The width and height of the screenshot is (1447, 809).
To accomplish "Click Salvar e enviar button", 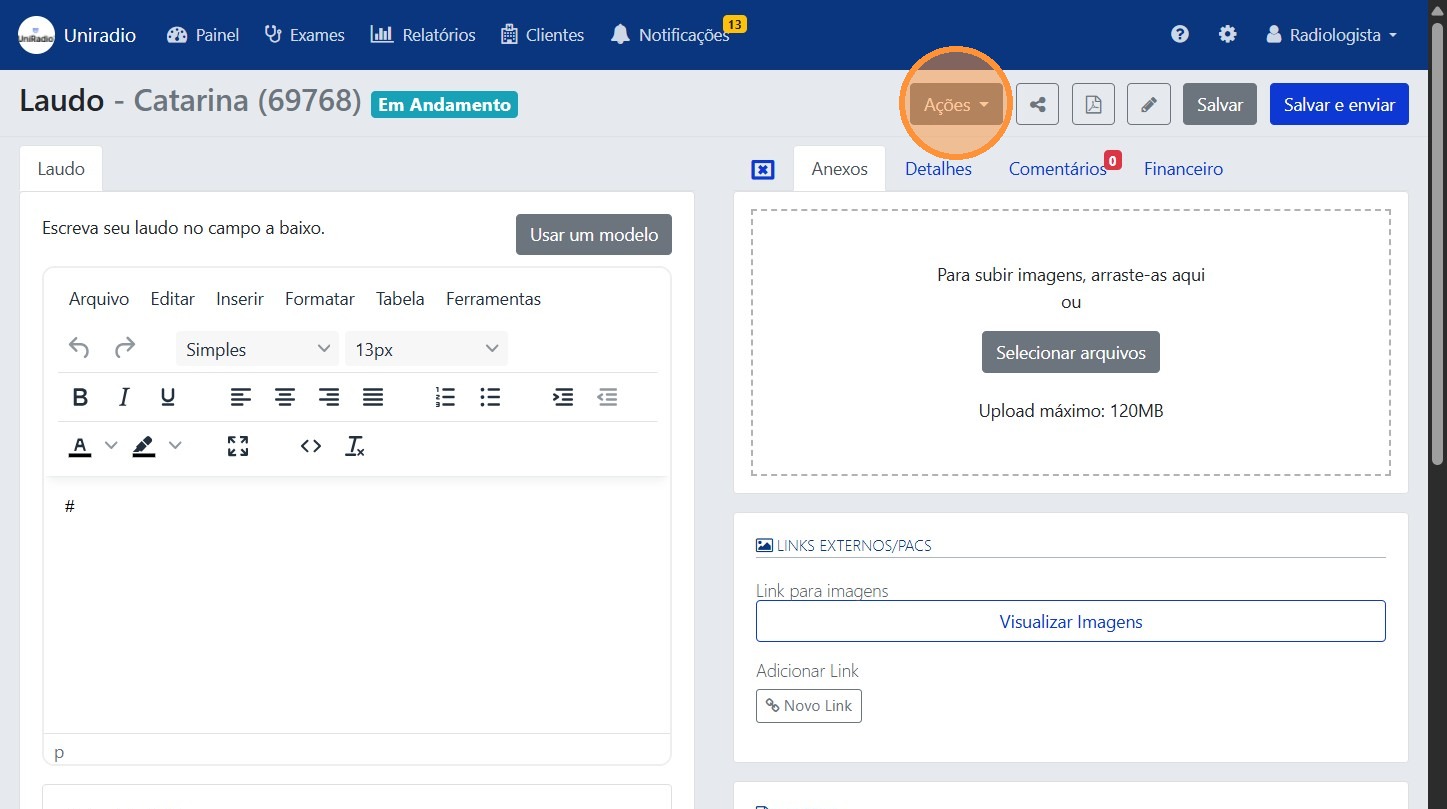I will tap(1338, 105).
